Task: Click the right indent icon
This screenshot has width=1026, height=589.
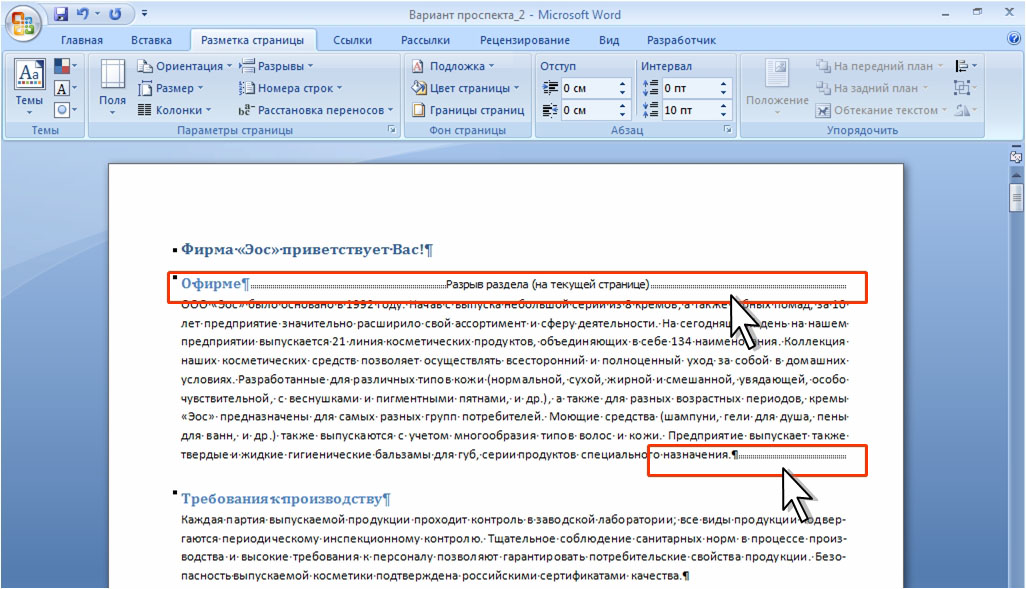Action: [550, 110]
